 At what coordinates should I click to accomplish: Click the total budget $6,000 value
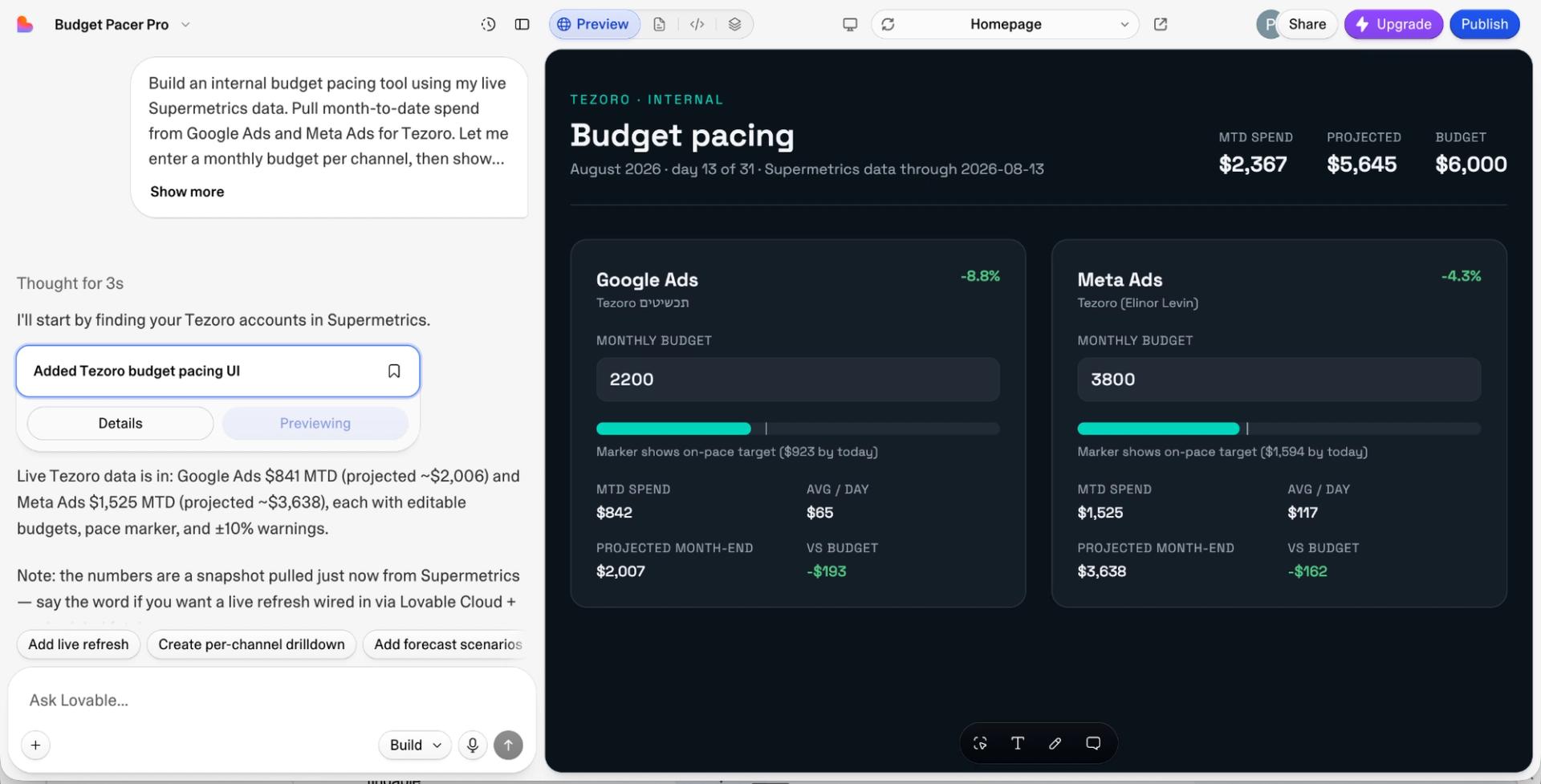click(x=1471, y=165)
